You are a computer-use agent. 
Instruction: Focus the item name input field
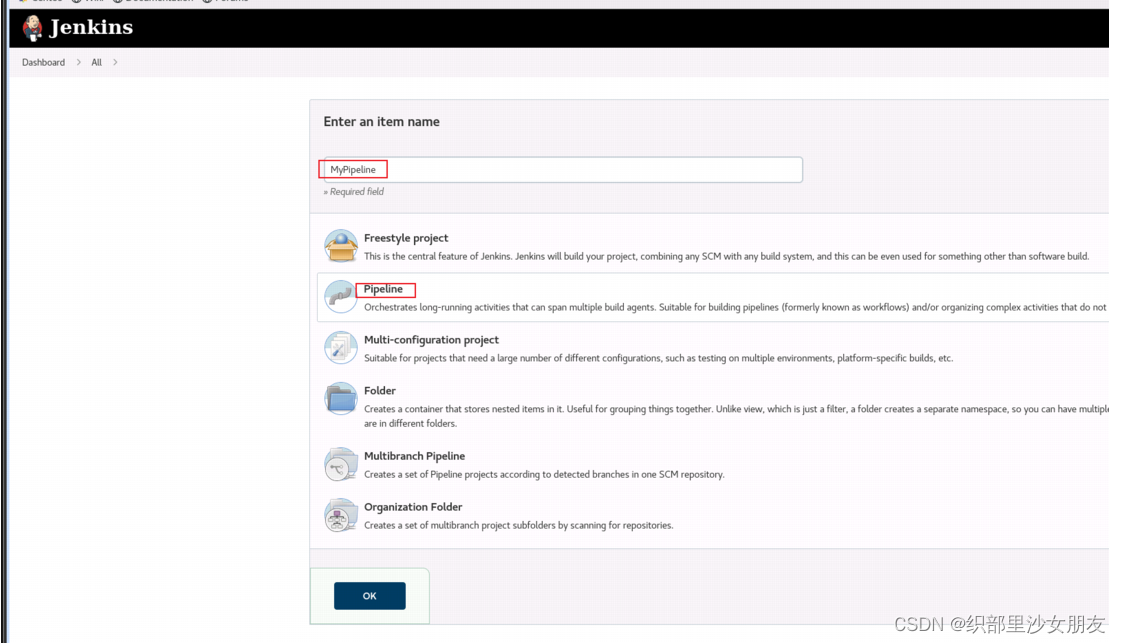click(x=563, y=170)
